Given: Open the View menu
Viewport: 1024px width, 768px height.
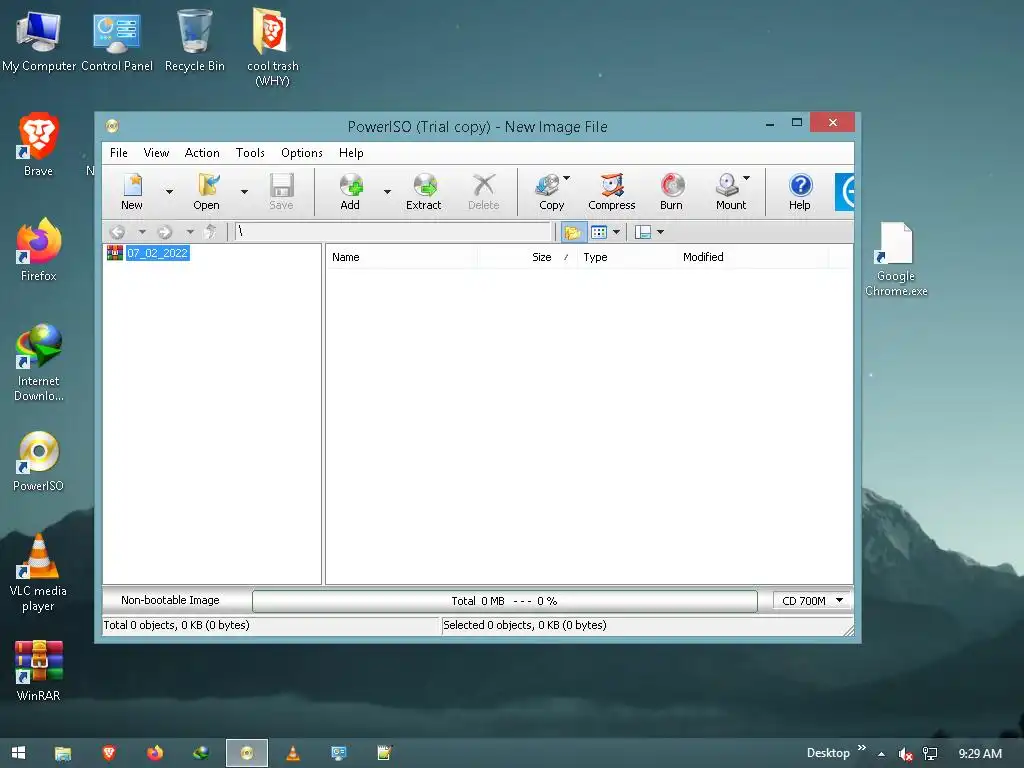Looking at the screenshot, I should [x=156, y=153].
